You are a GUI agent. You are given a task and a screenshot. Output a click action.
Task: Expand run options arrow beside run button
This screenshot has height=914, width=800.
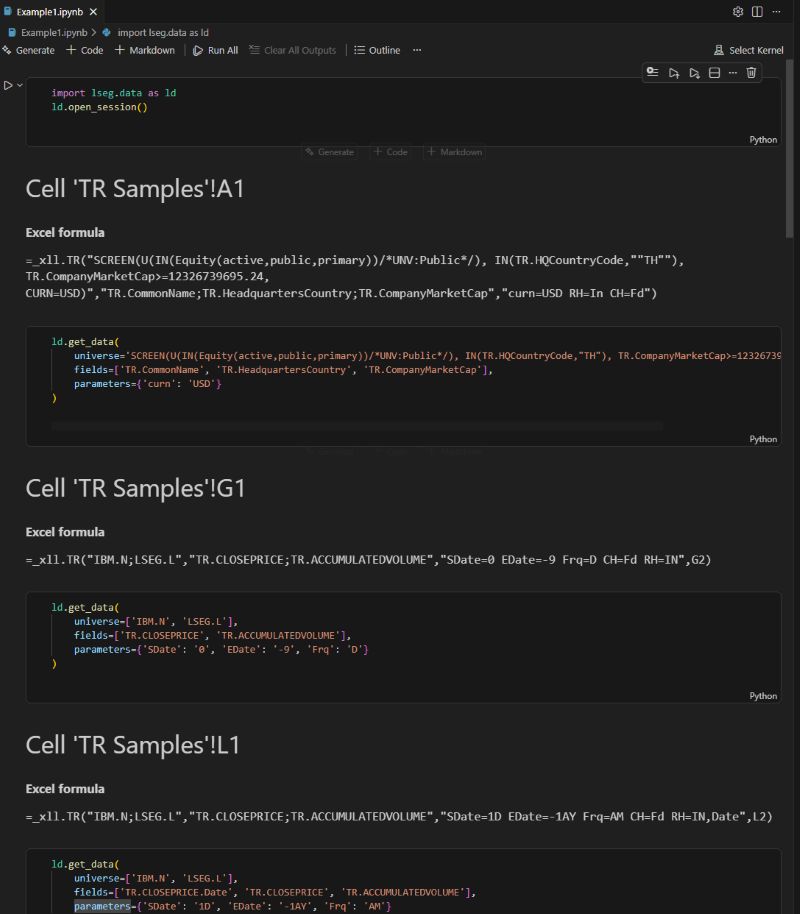coord(20,85)
